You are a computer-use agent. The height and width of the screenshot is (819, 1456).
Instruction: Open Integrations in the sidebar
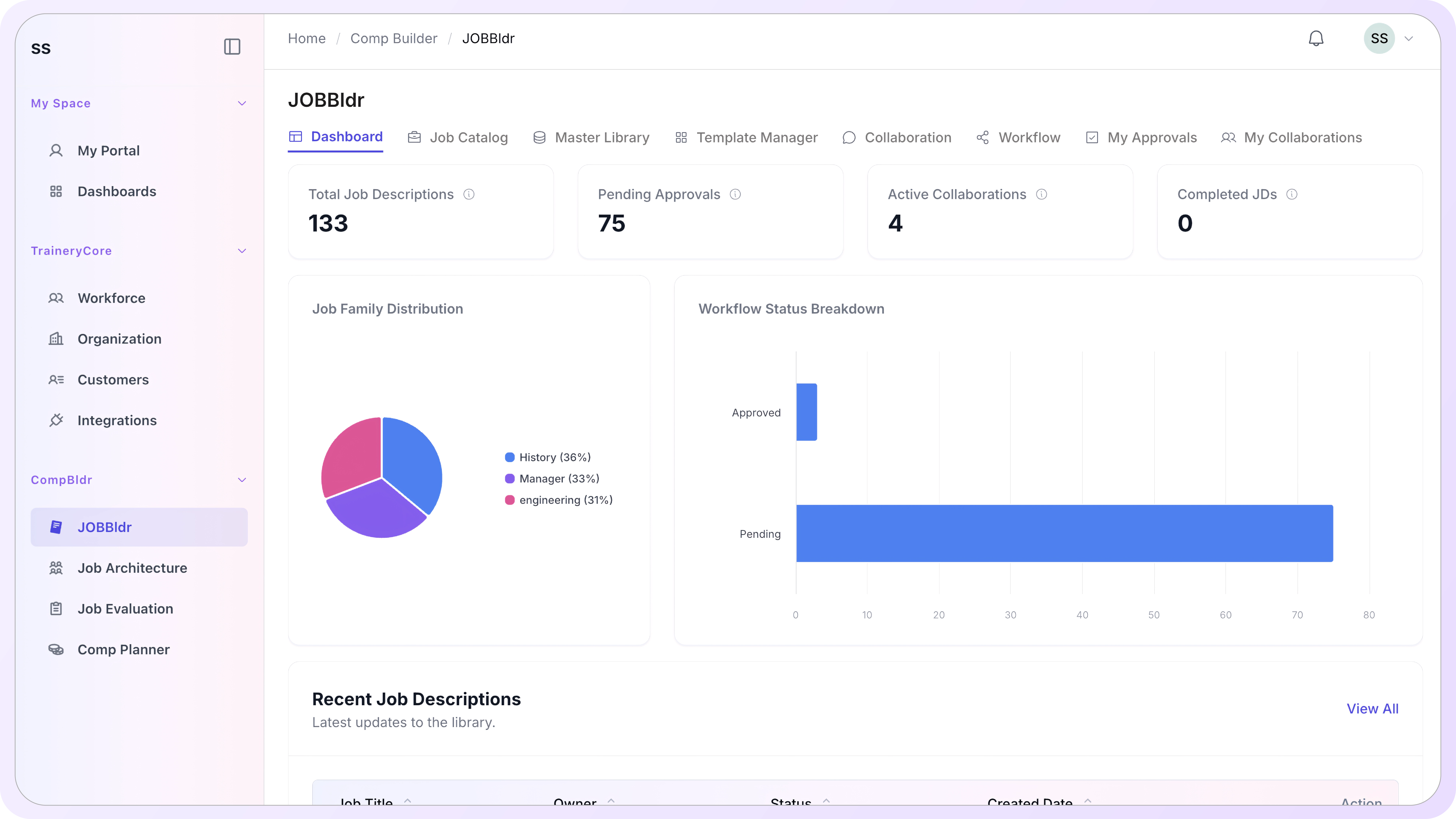click(x=117, y=421)
